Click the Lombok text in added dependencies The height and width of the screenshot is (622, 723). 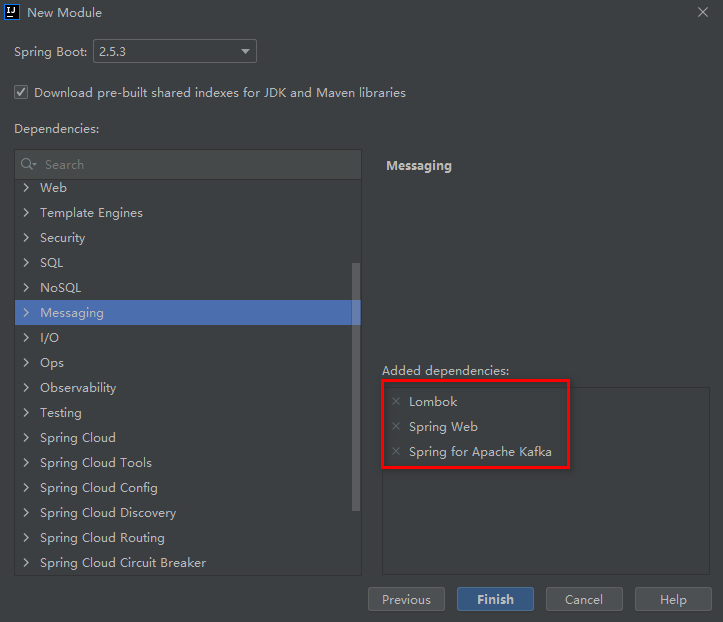click(x=433, y=401)
